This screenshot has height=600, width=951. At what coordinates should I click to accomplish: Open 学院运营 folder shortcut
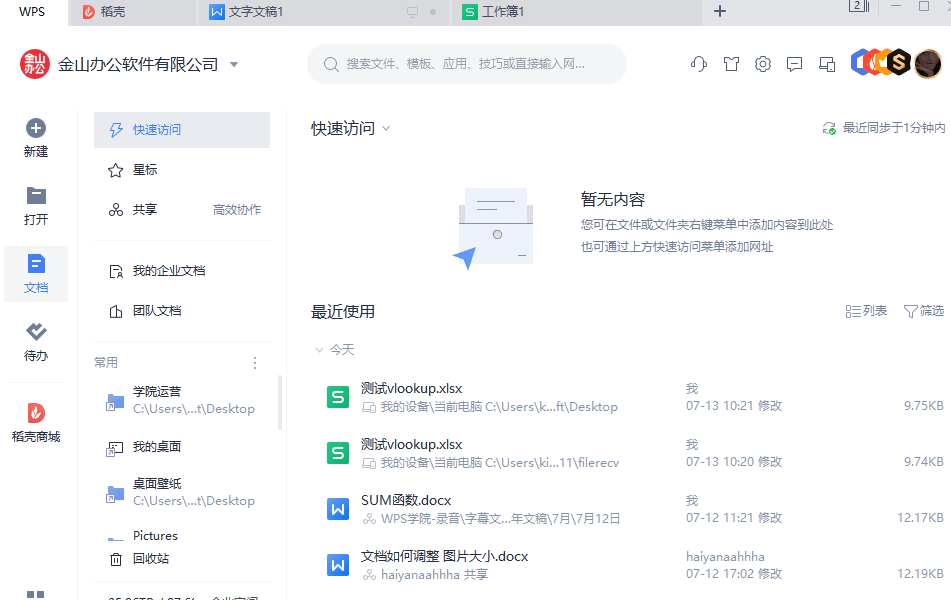182,400
